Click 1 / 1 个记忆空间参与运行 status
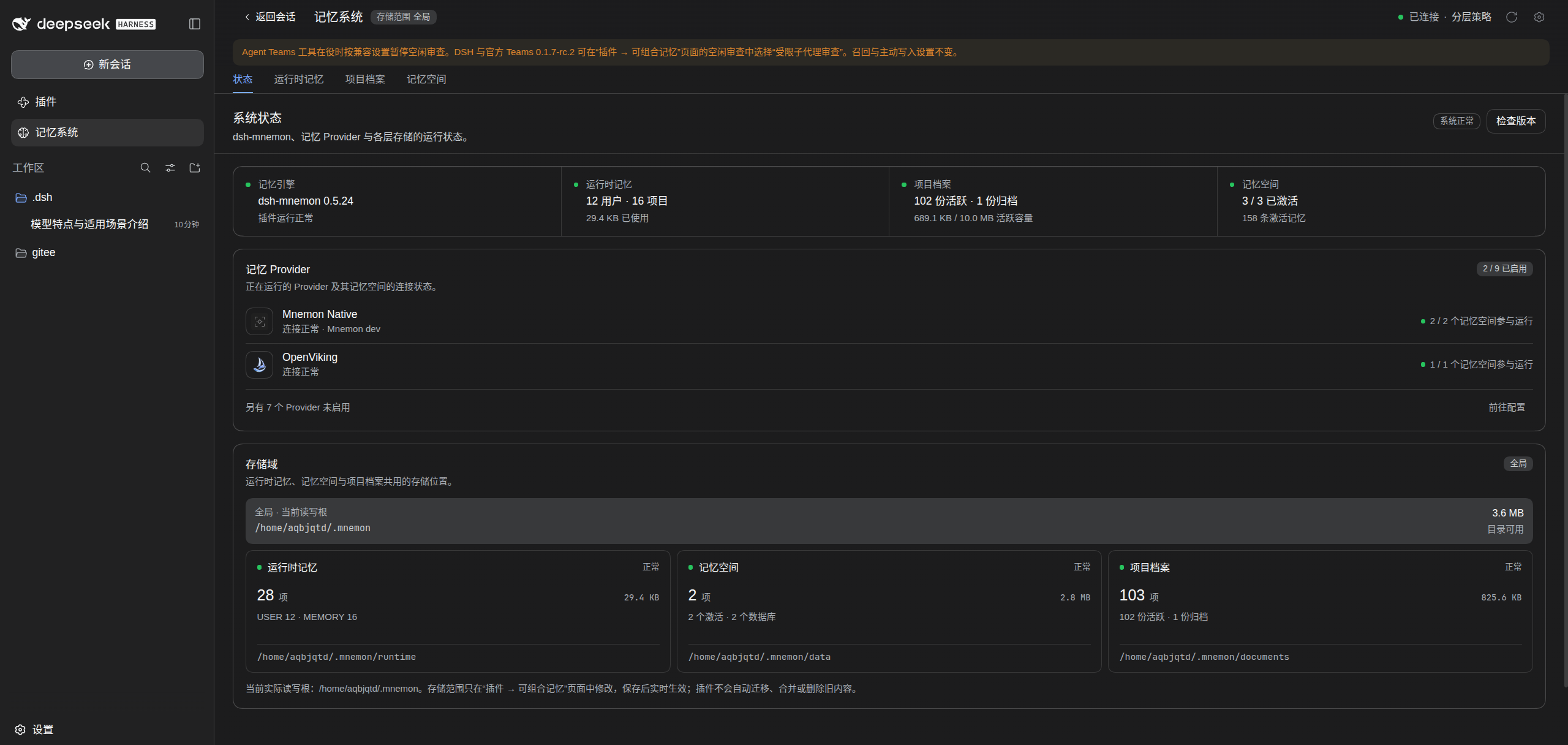 (x=1477, y=365)
